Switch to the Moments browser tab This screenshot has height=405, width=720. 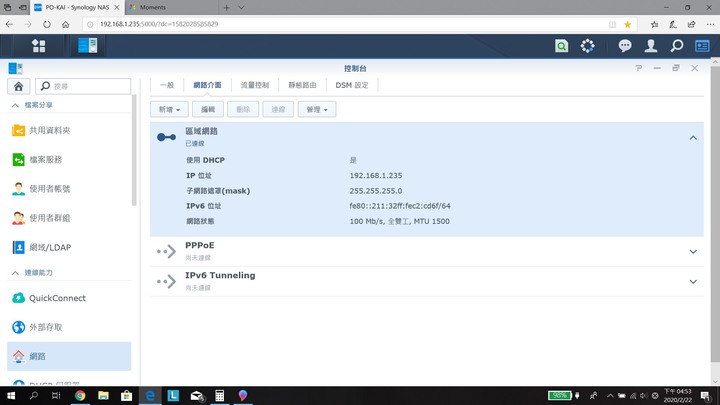pyautogui.click(x=170, y=7)
